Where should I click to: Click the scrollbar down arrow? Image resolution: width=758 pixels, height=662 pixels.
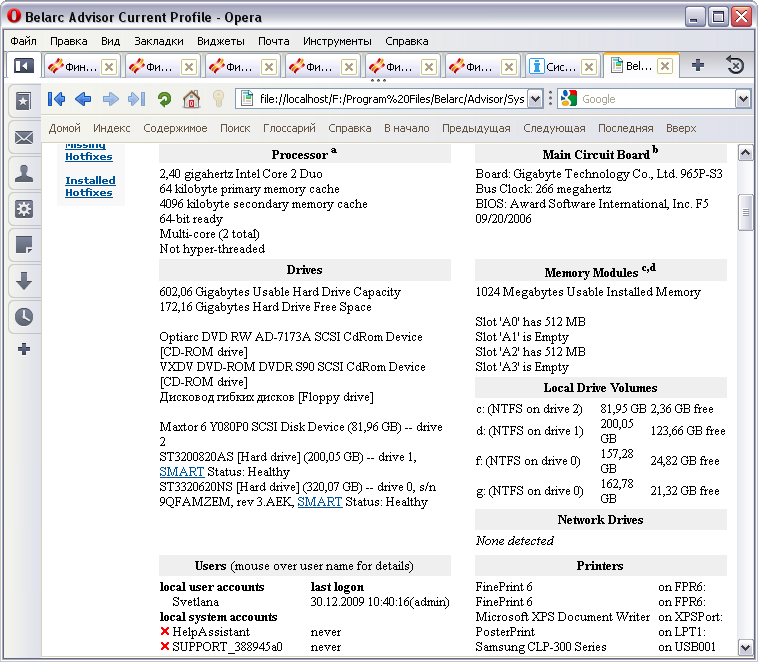(745, 647)
